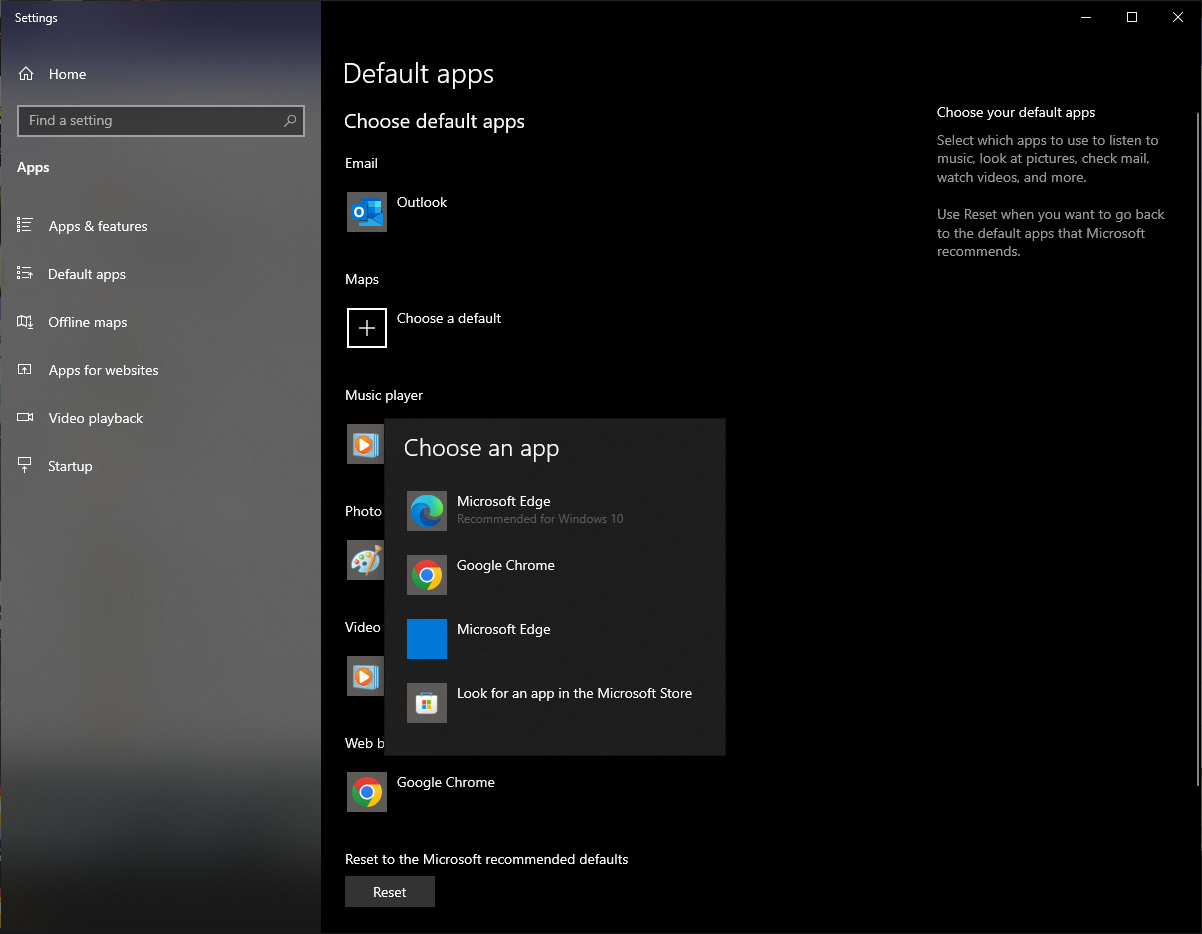This screenshot has height=934, width=1202.
Task: Select Google Chrome in Choose an app
Action: pos(555,575)
